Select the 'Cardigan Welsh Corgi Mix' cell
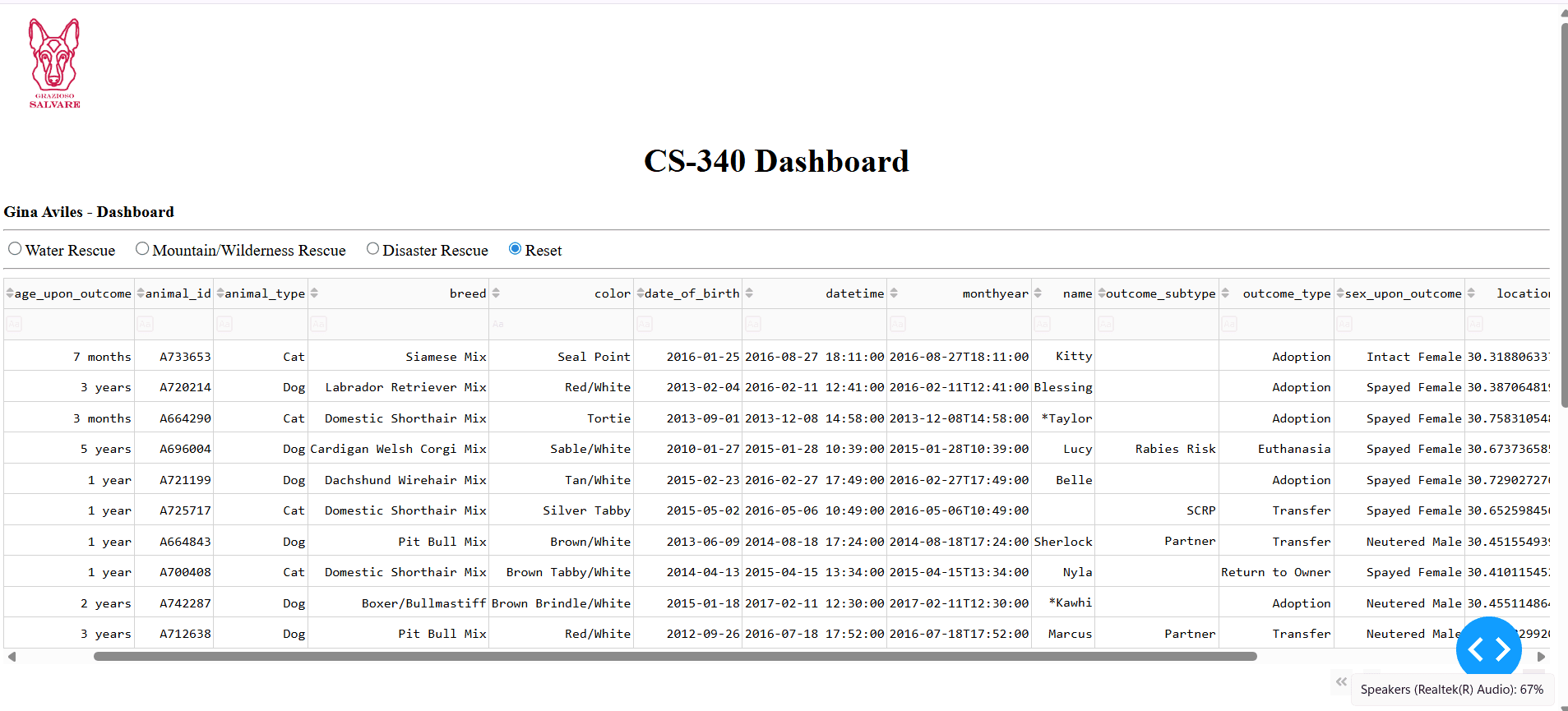The height and width of the screenshot is (711, 1568). pyautogui.click(x=399, y=449)
